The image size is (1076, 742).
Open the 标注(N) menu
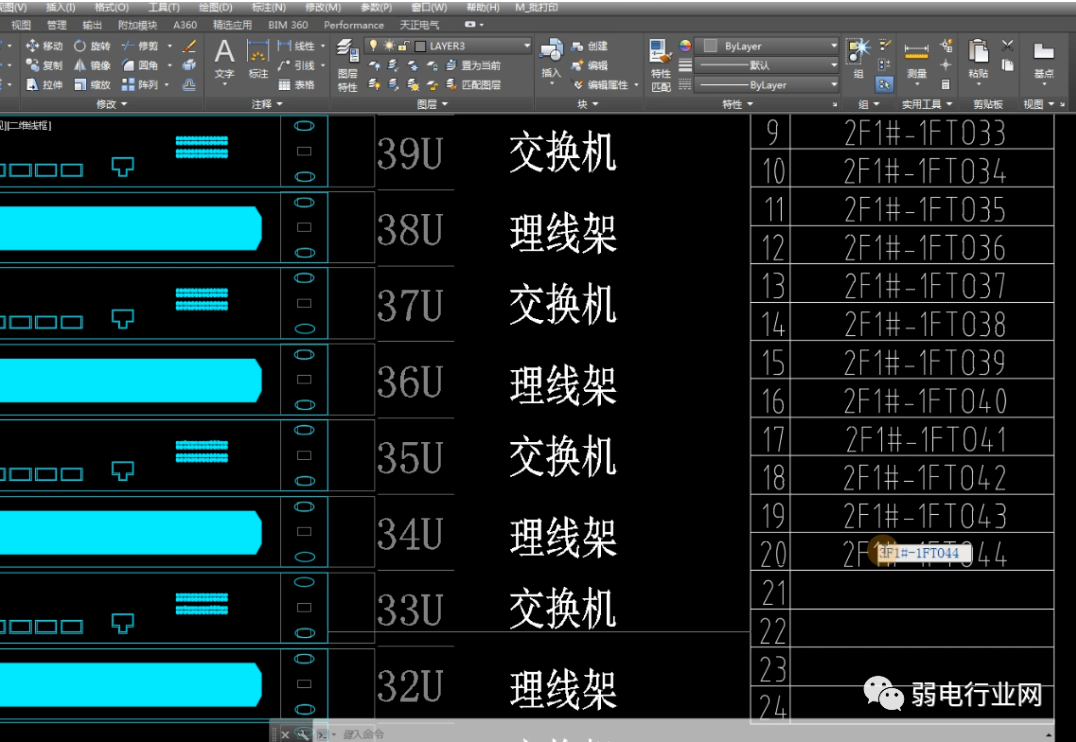[x=267, y=7]
